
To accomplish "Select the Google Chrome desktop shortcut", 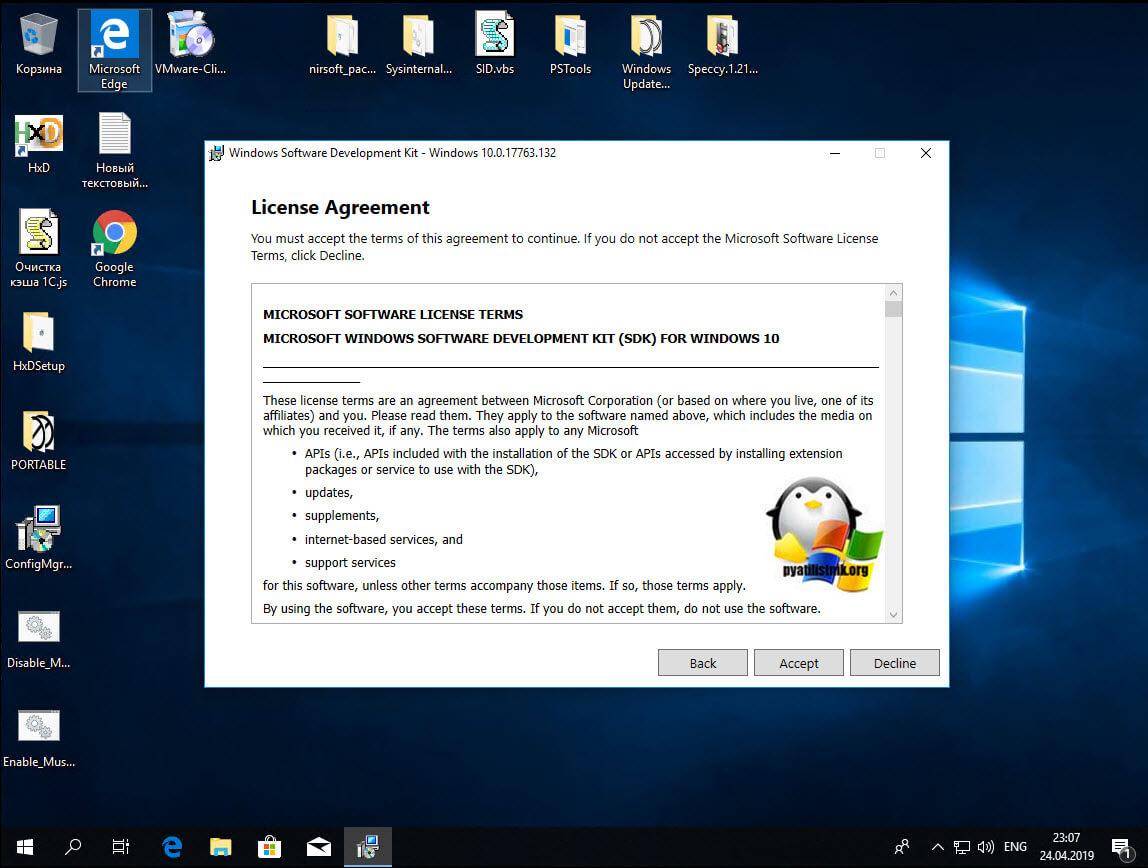I will tap(114, 249).
